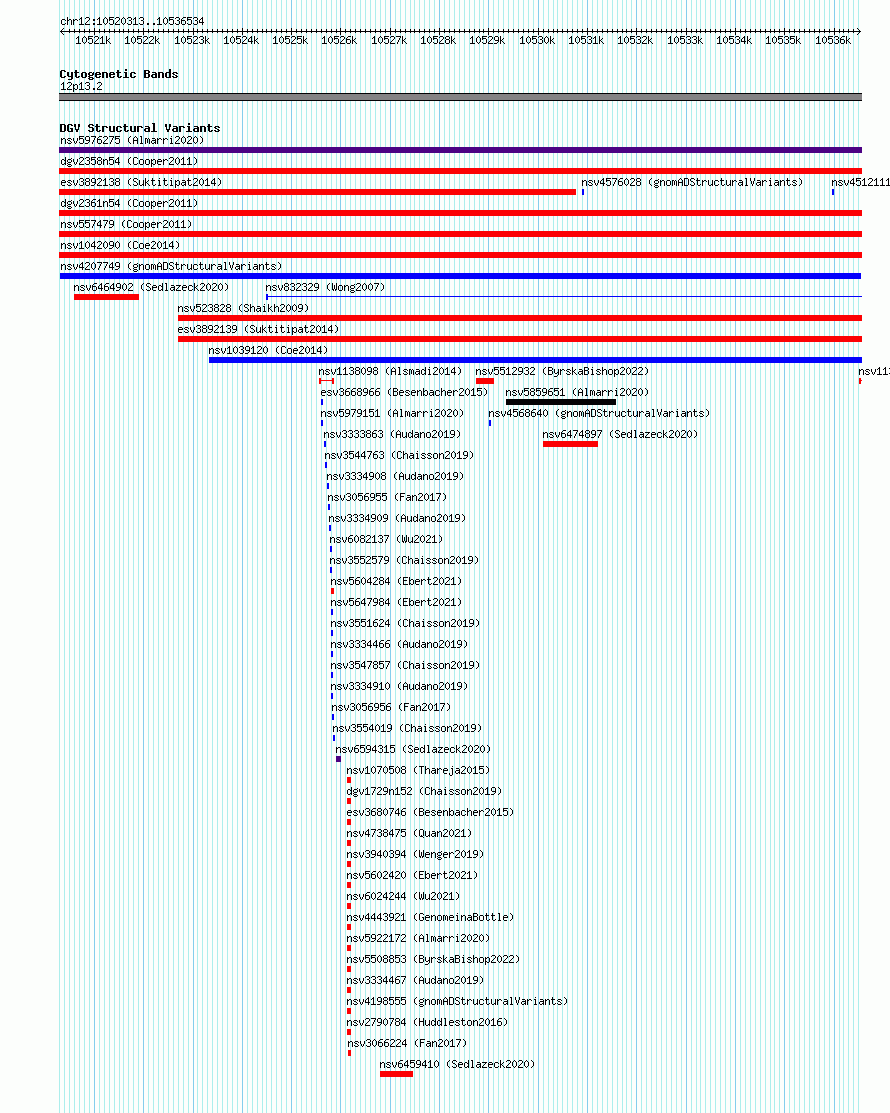890x1113 pixels.
Task: Select nsv5508853 (ByrskaBishop2022) entry
Action: tap(433, 960)
